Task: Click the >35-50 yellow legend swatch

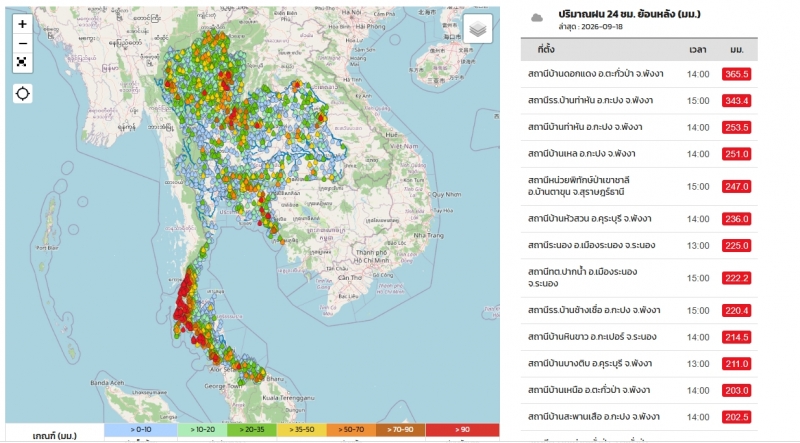Action: (302, 430)
